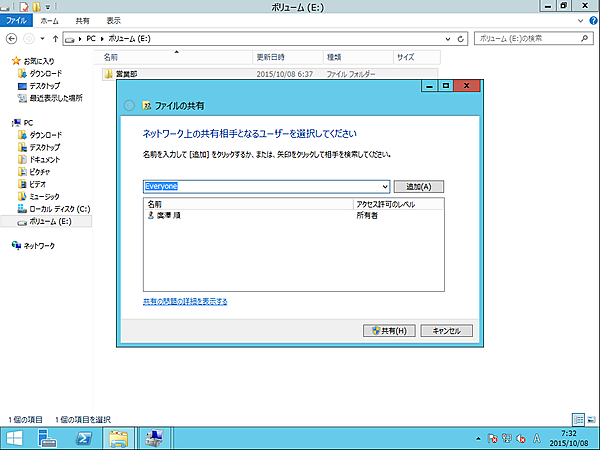The image size is (600, 450).
Task: Open the taskbar clock 7:32
Action: pos(569,439)
